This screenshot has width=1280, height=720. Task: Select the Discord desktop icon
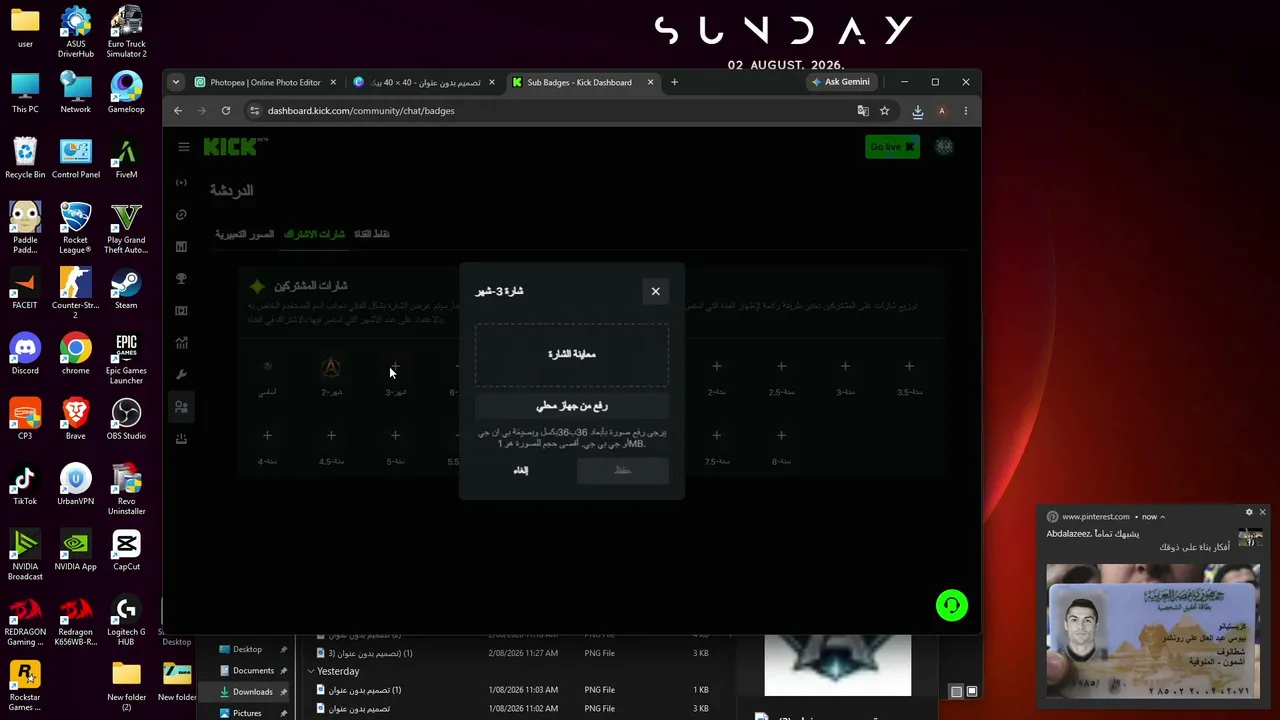click(x=25, y=354)
